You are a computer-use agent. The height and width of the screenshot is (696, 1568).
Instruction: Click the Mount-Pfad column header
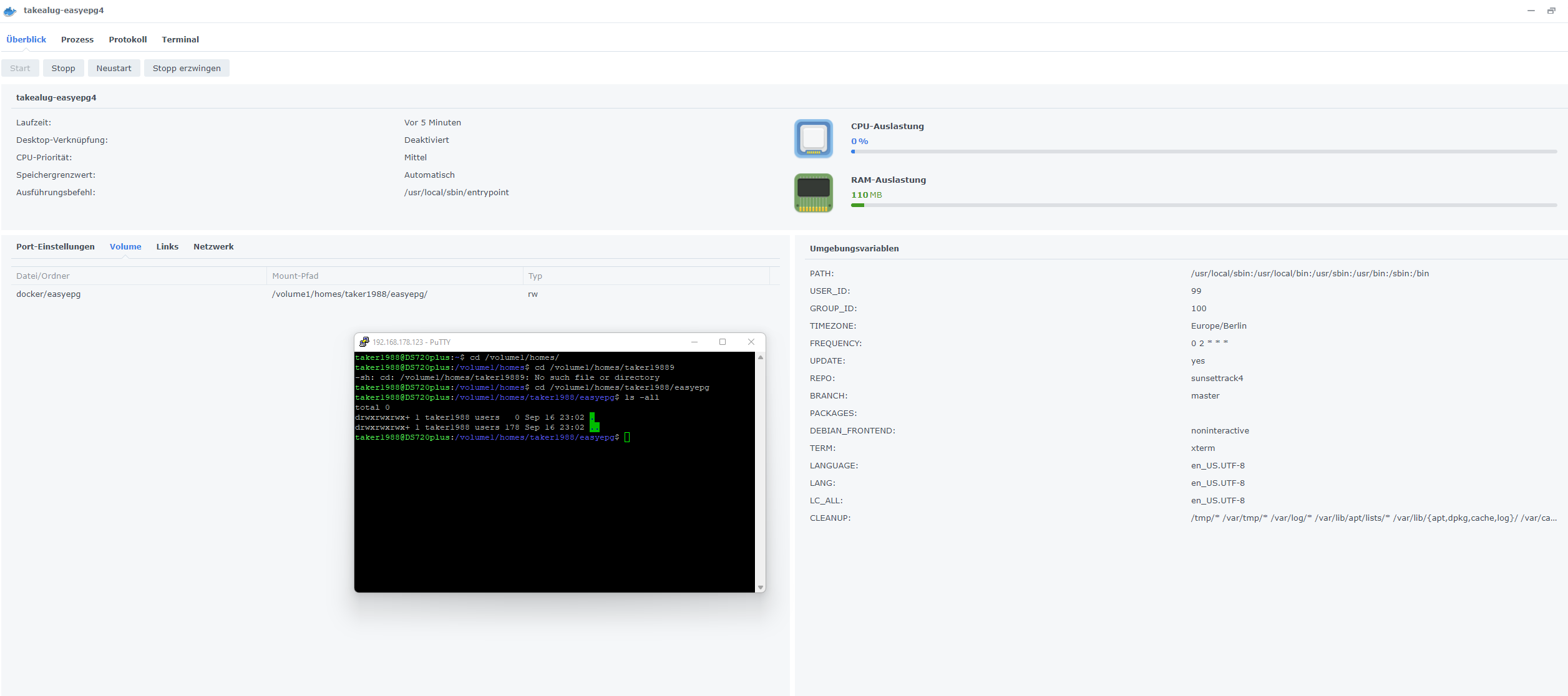(395, 276)
